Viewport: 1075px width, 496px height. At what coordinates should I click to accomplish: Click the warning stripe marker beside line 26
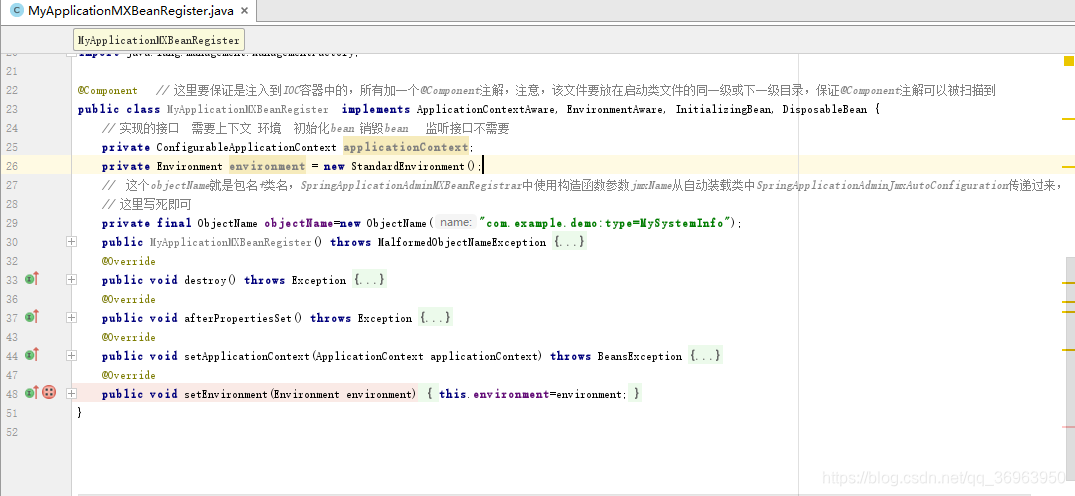coord(1068,167)
